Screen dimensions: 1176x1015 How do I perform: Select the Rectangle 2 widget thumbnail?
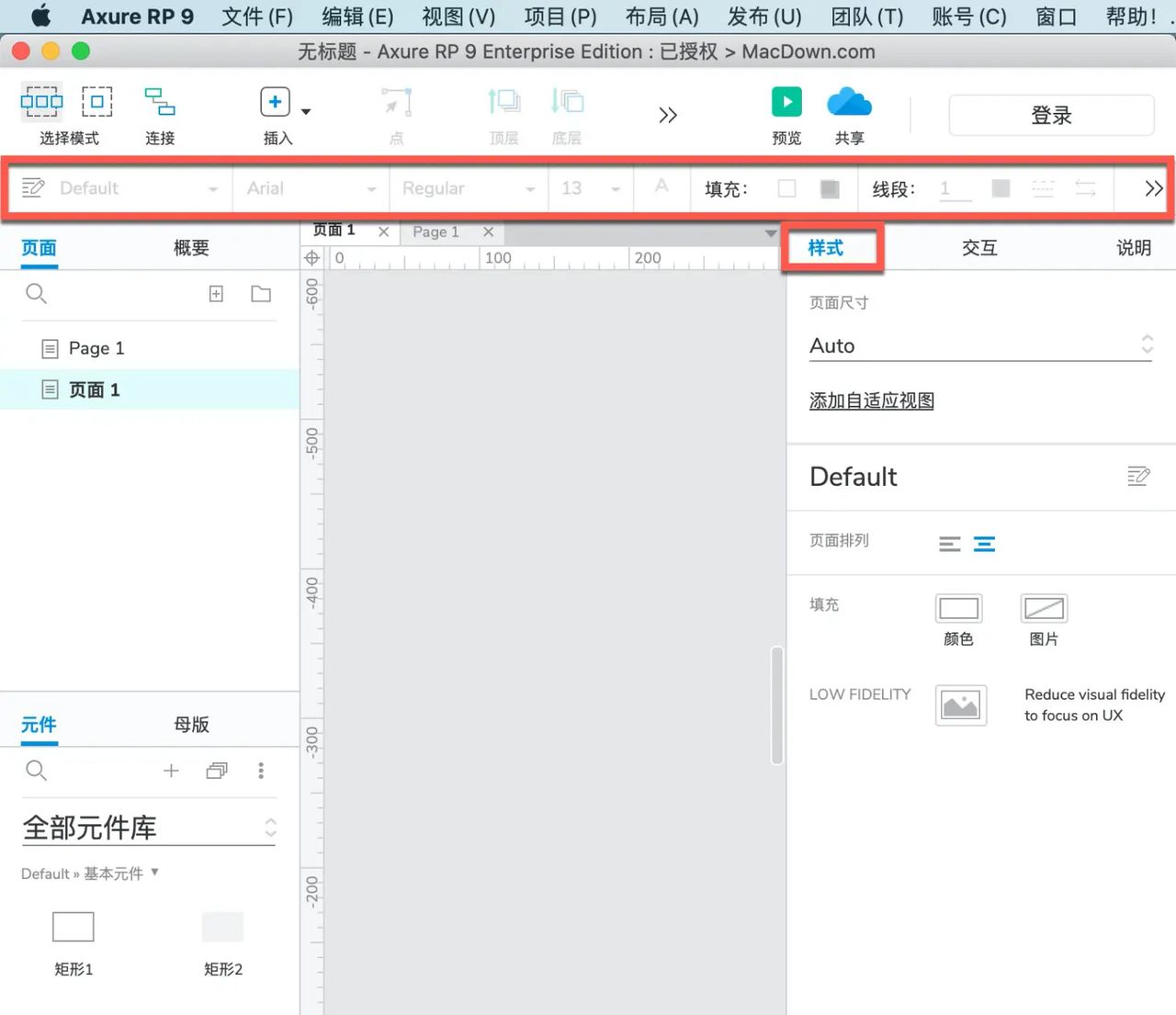pos(222,927)
